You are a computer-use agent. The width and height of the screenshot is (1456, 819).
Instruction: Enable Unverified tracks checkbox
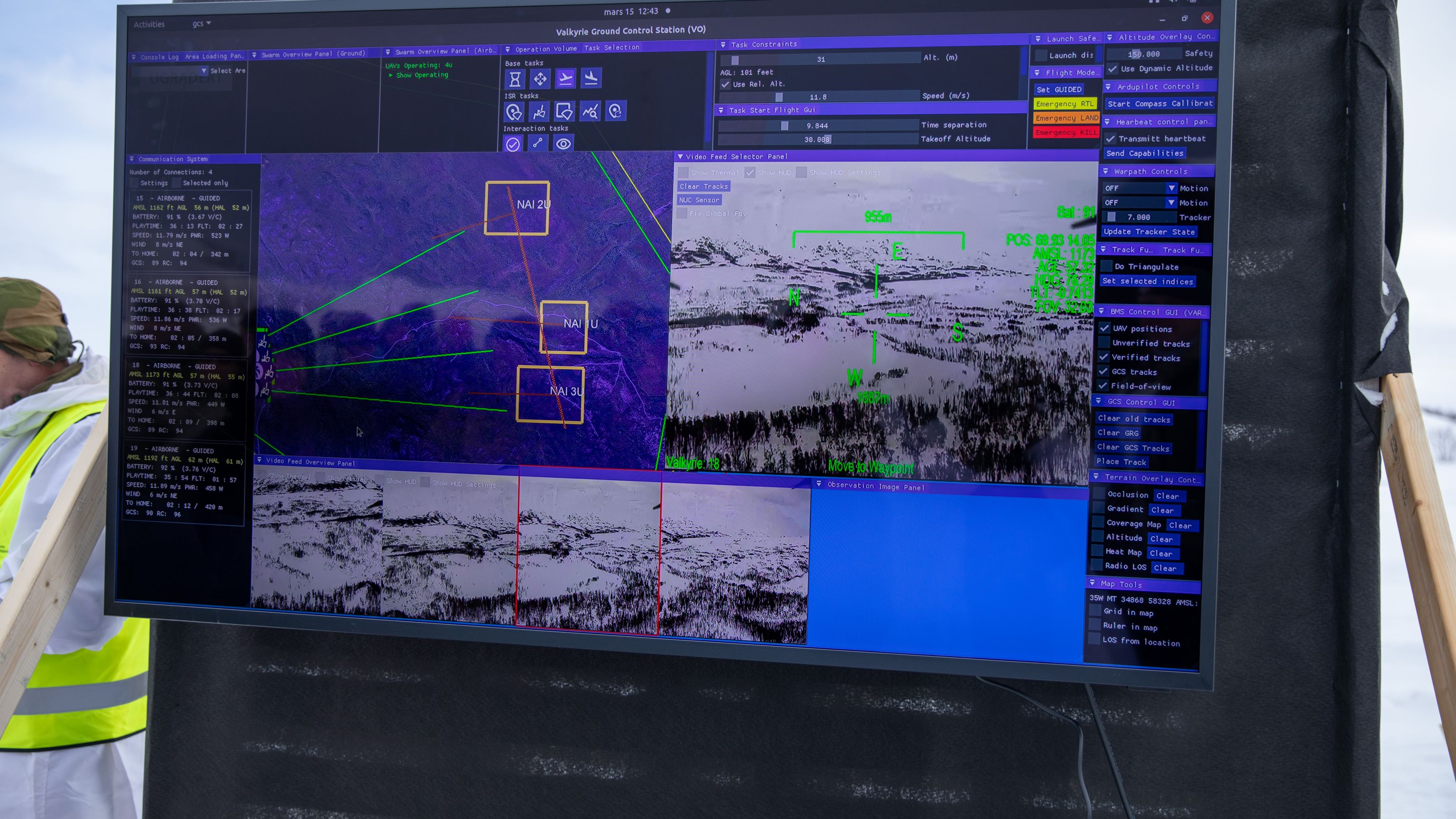click(x=1103, y=343)
